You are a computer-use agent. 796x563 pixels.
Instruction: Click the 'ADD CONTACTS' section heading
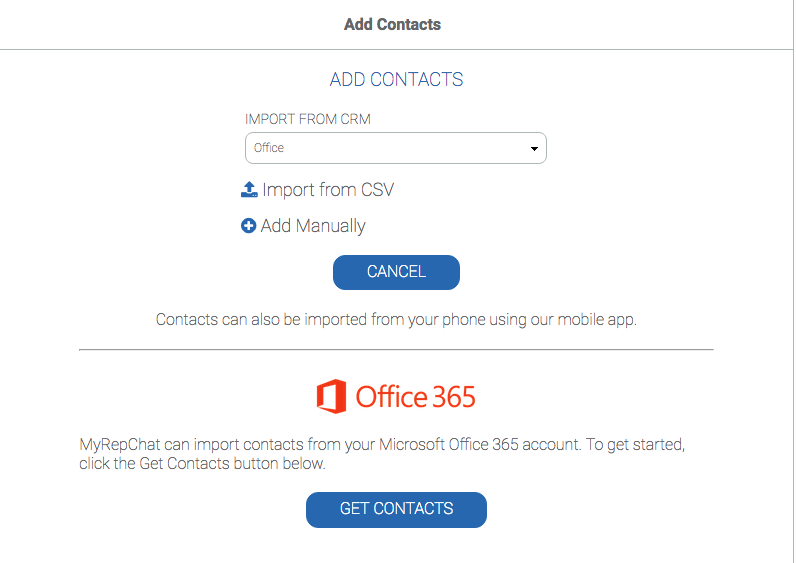396,80
